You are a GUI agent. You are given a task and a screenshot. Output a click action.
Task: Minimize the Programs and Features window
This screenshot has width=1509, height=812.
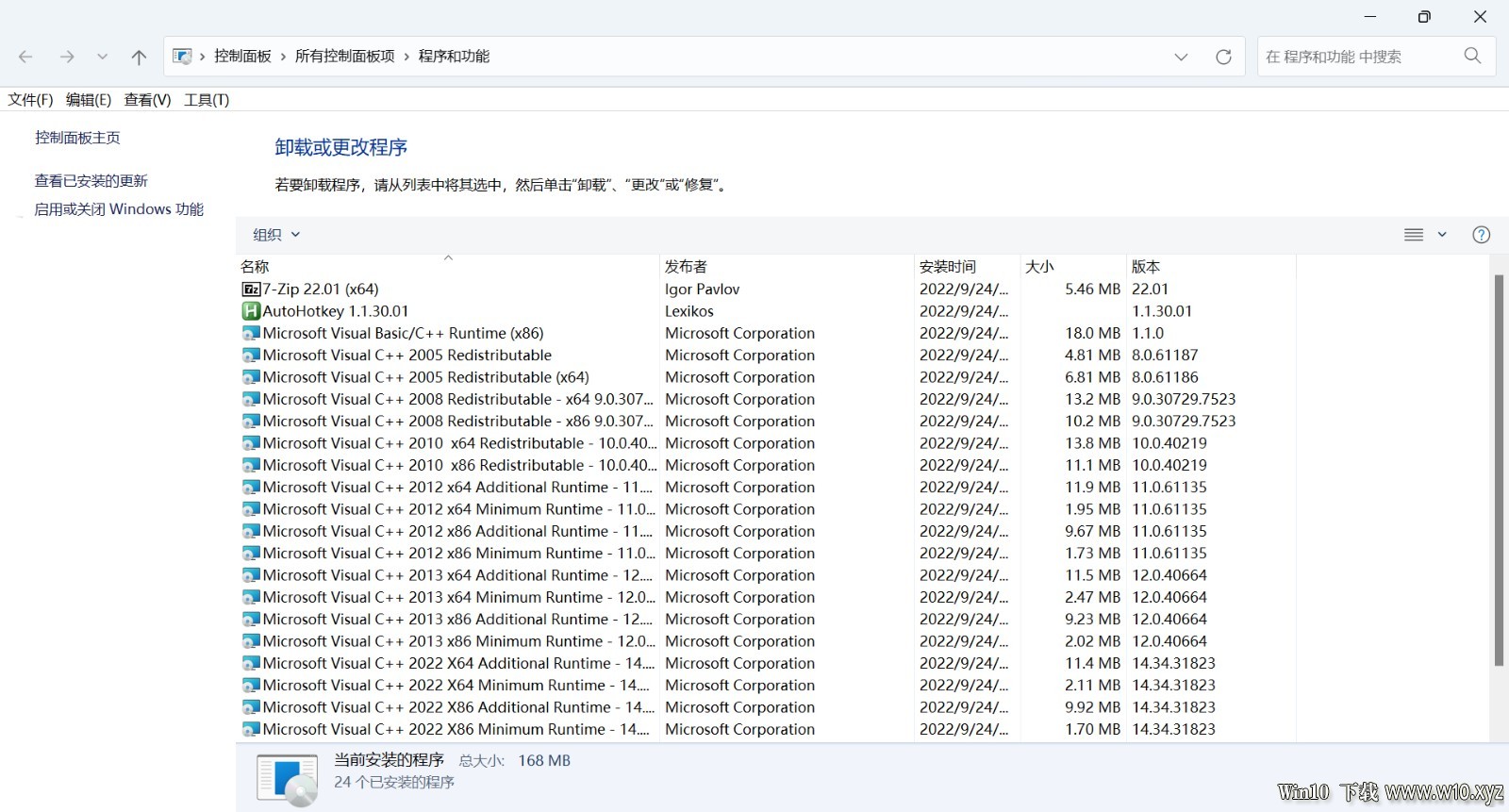[1370, 16]
